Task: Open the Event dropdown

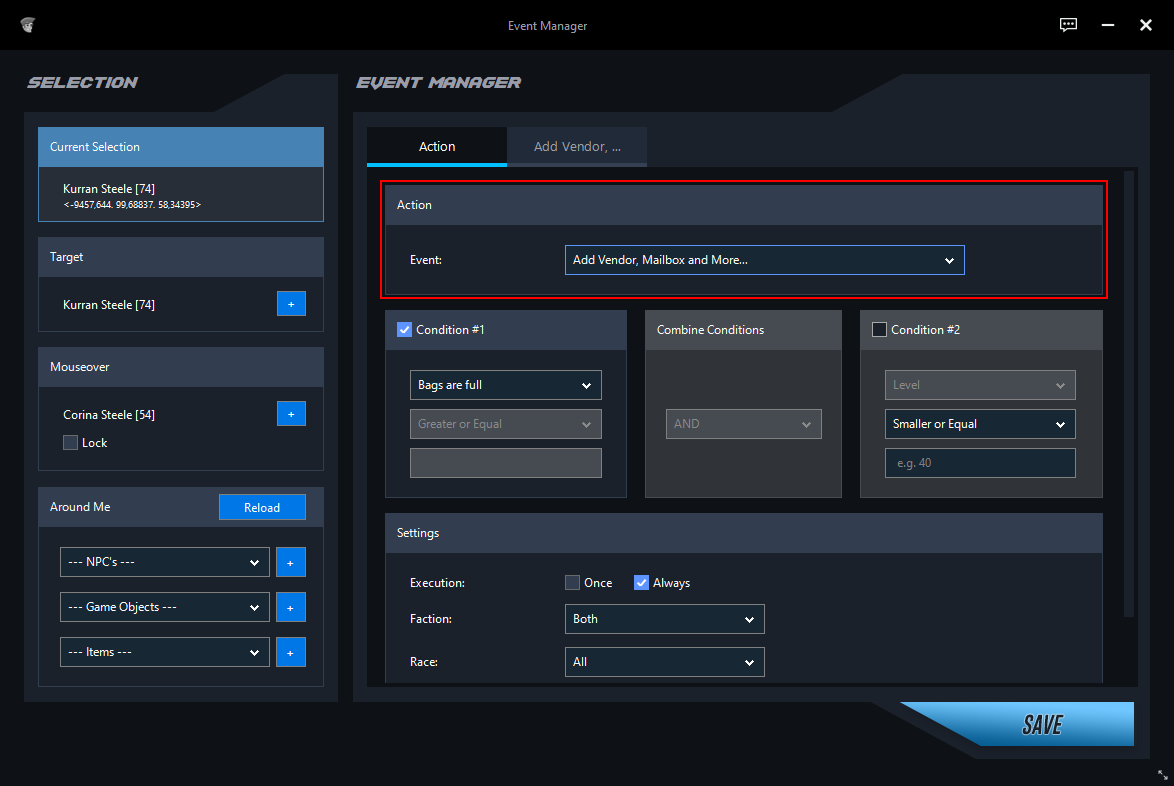Action: [764, 260]
